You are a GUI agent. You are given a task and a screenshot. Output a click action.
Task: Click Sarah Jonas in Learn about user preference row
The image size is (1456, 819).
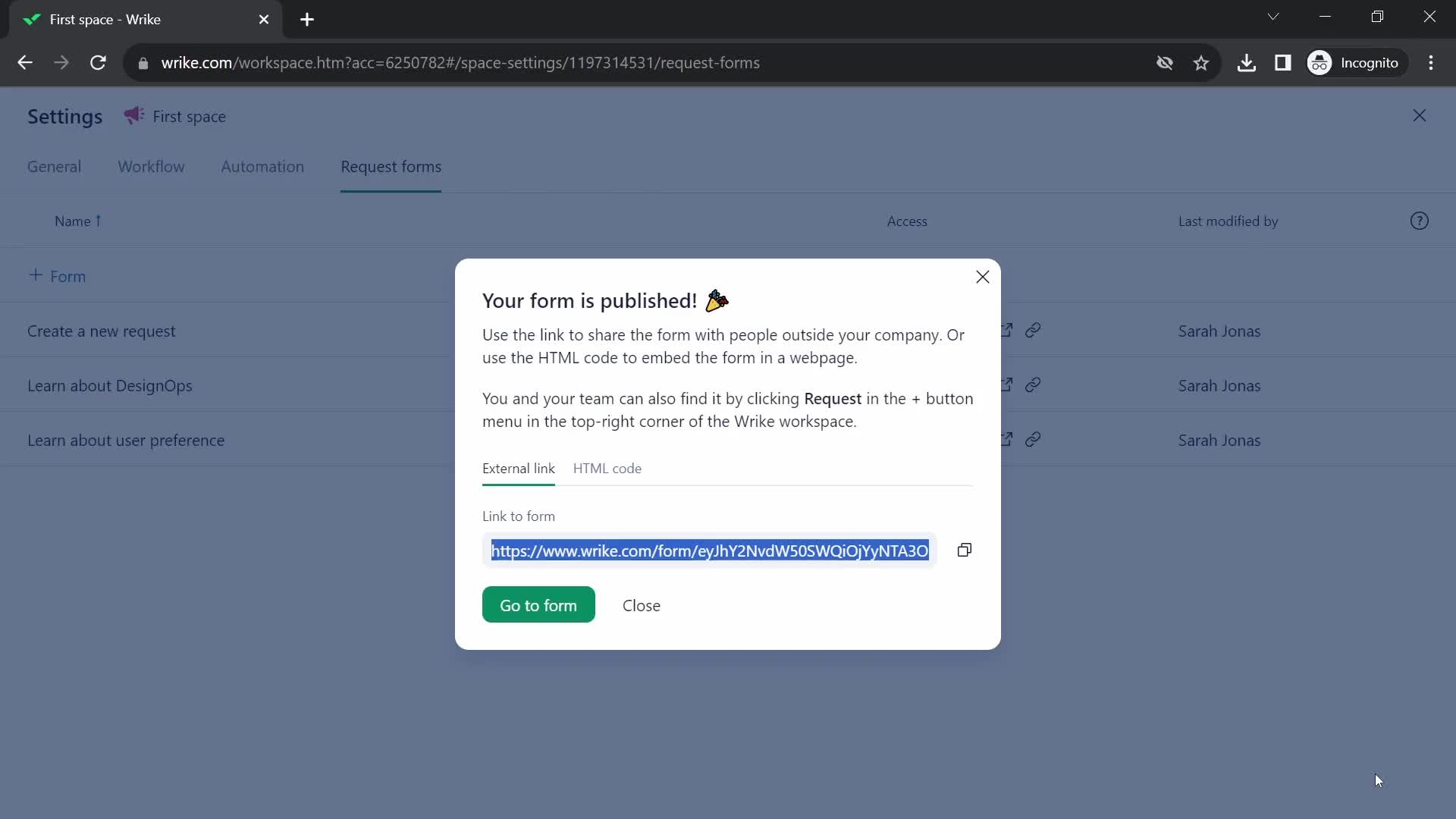point(1219,441)
